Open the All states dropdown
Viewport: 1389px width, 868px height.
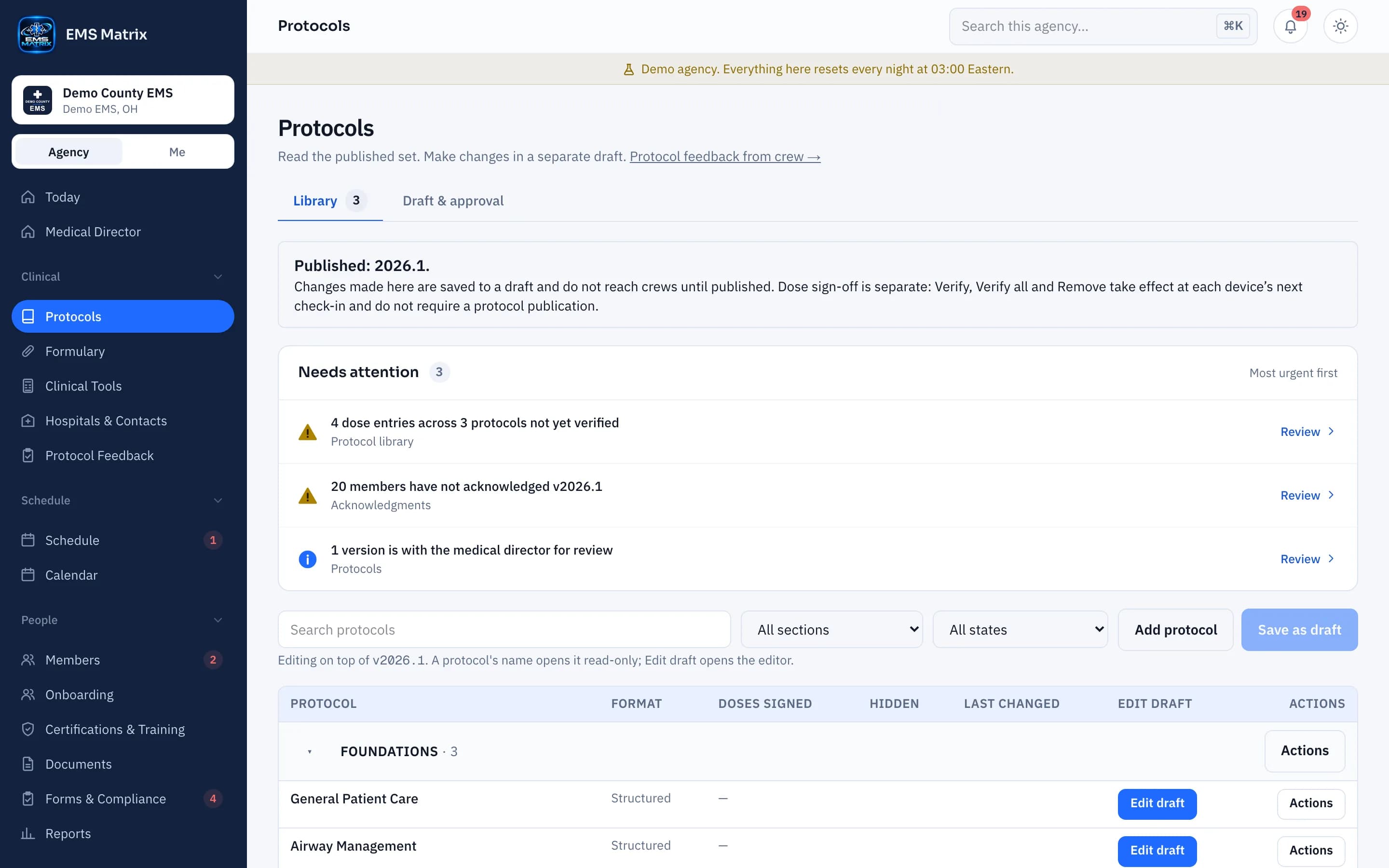(x=1020, y=629)
